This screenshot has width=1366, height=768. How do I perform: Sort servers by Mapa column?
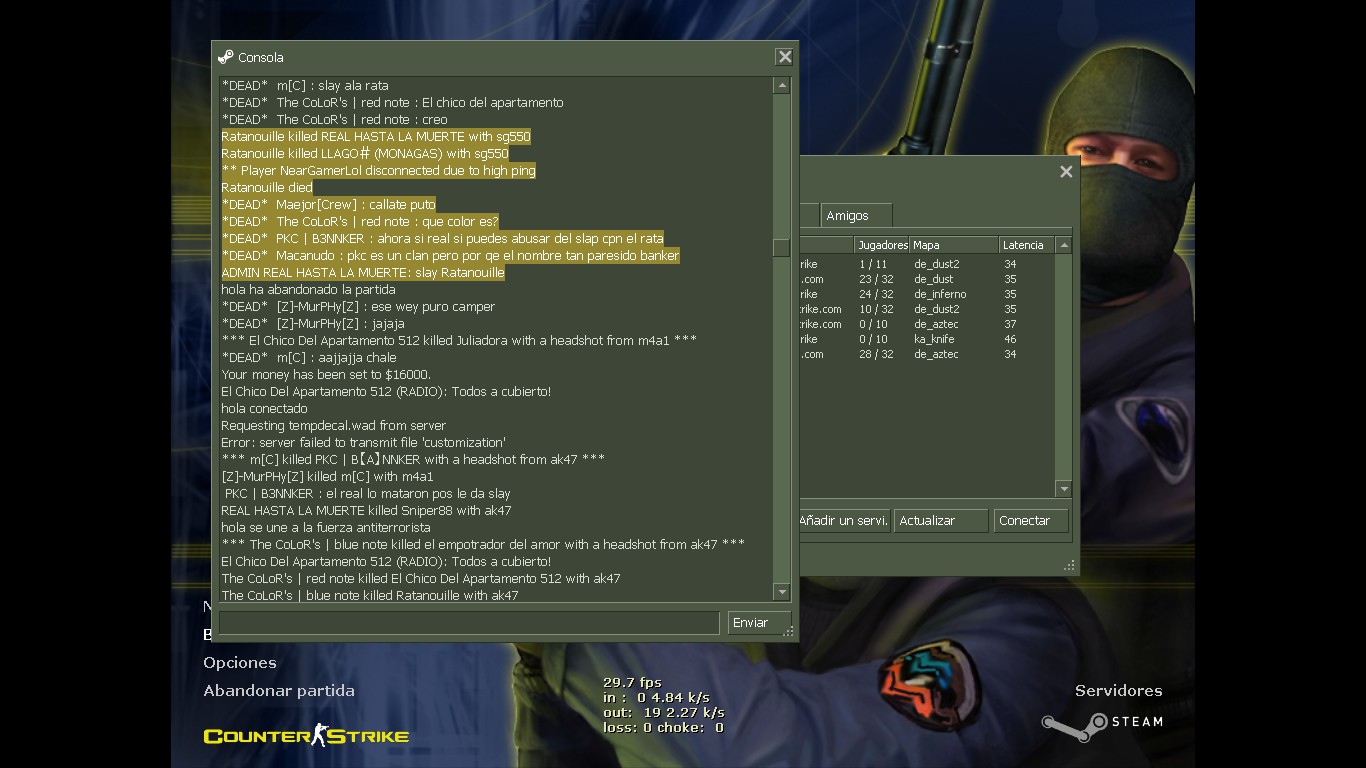coord(954,245)
